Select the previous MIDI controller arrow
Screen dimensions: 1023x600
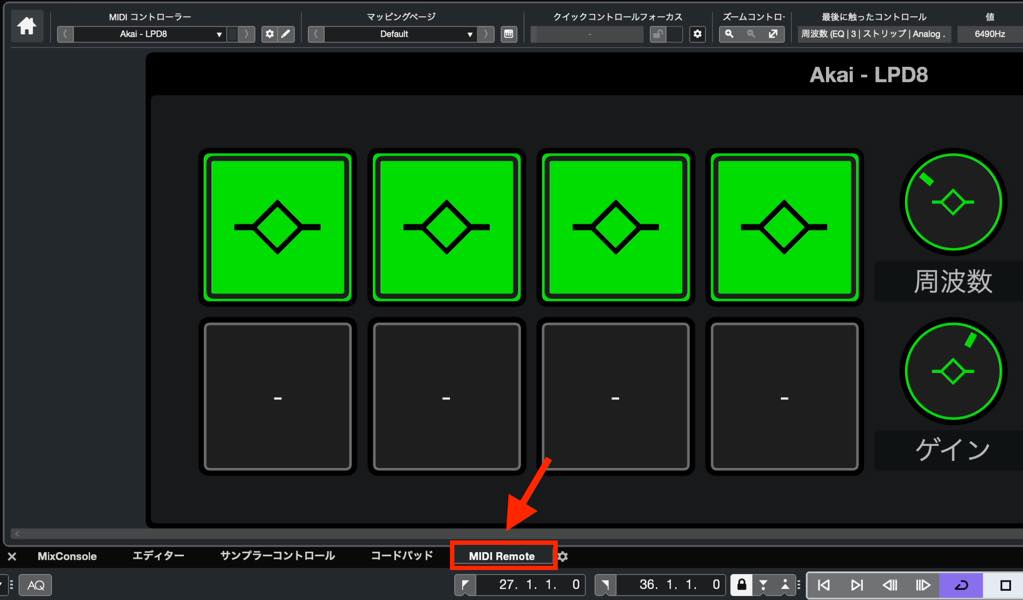[65, 34]
